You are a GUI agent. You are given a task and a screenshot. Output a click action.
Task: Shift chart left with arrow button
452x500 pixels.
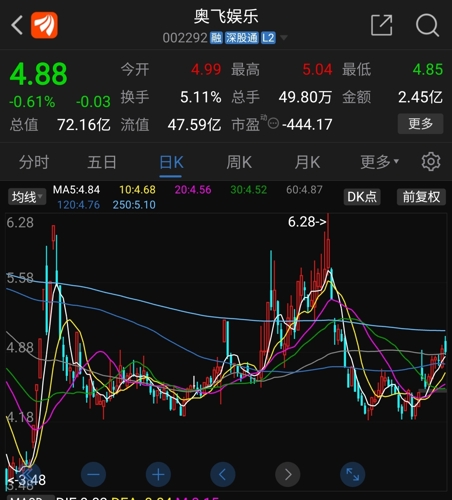(x=223, y=474)
